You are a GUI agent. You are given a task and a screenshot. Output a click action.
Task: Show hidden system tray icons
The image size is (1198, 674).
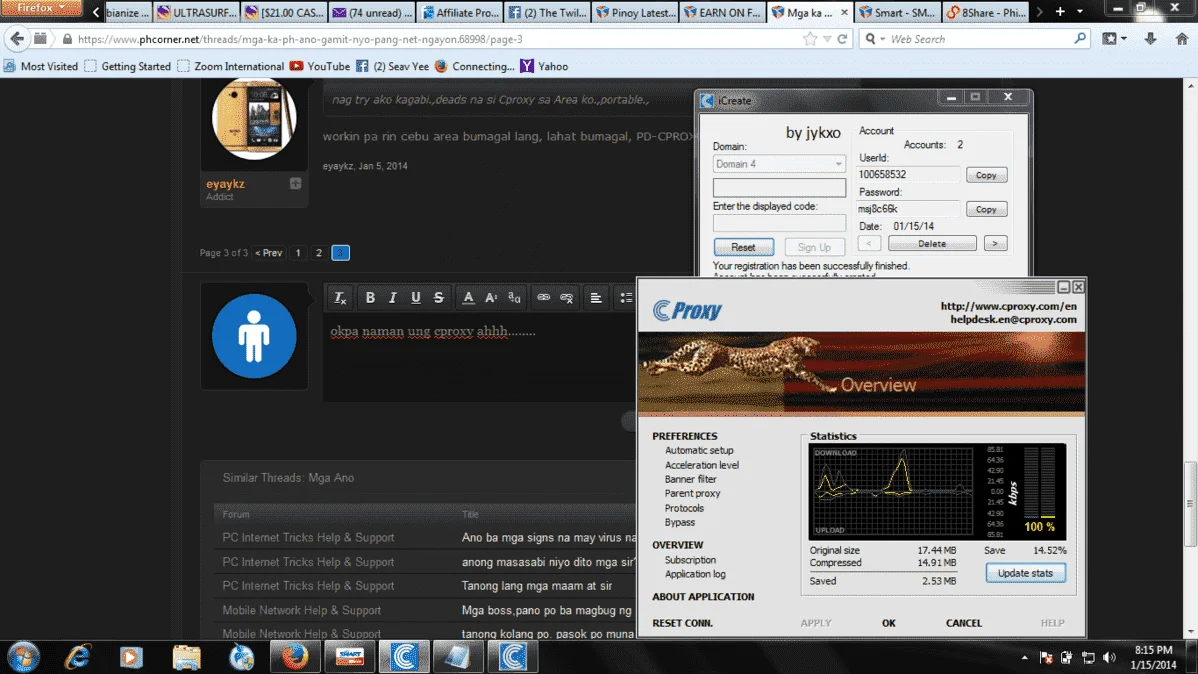point(1025,657)
